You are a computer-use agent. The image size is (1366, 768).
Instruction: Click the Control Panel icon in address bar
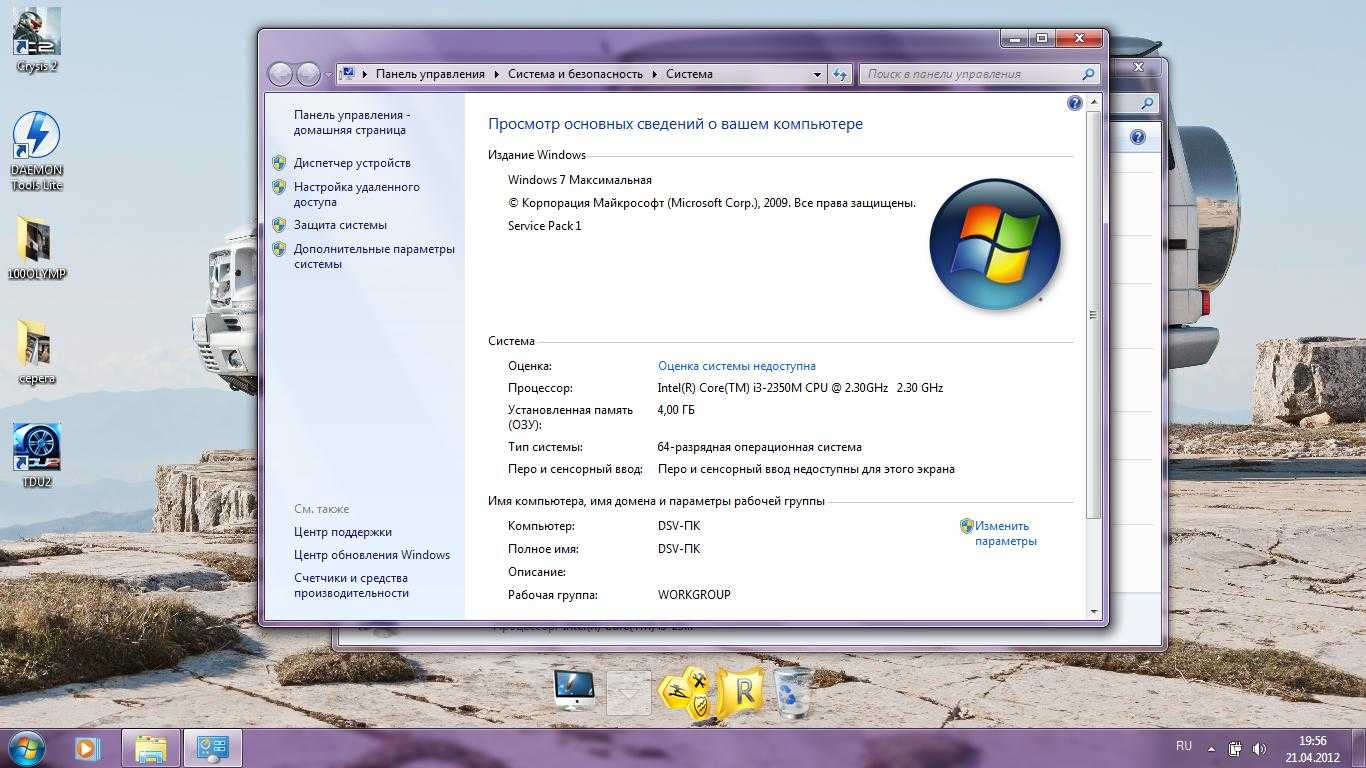[x=348, y=74]
